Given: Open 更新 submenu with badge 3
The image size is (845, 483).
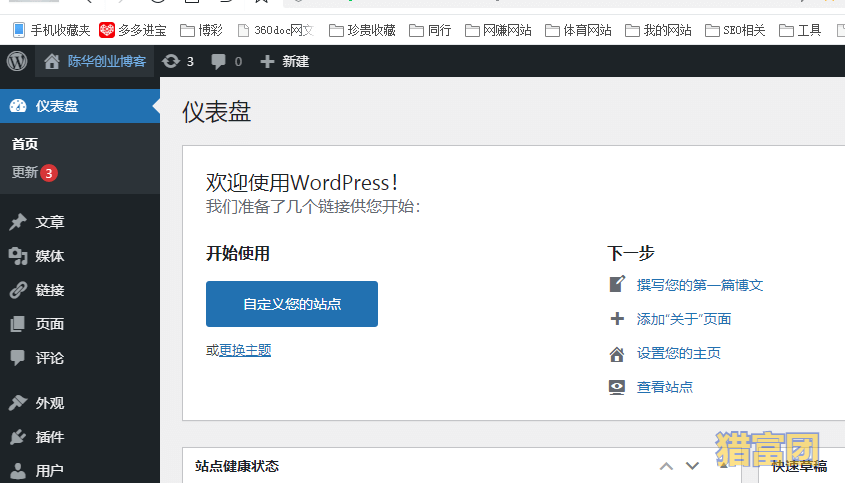Looking at the screenshot, I should tap(34, 172).
